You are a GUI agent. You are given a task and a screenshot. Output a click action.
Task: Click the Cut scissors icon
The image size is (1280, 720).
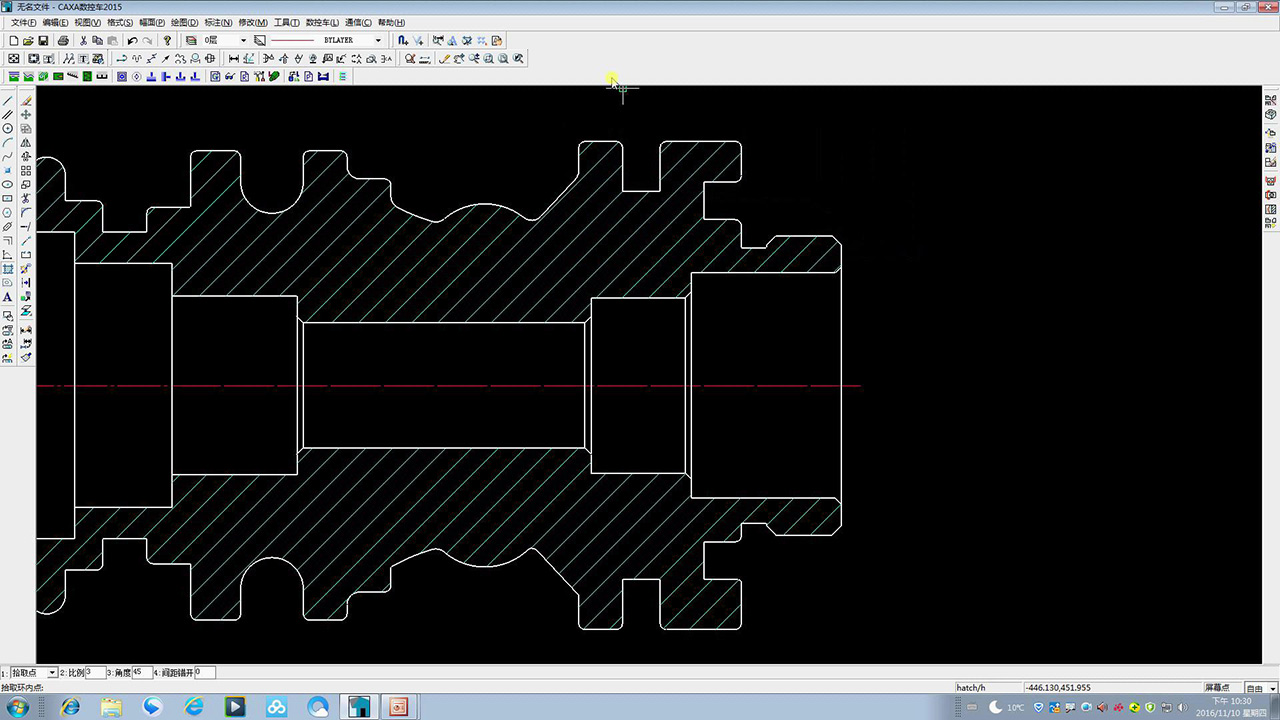point(83,41)
